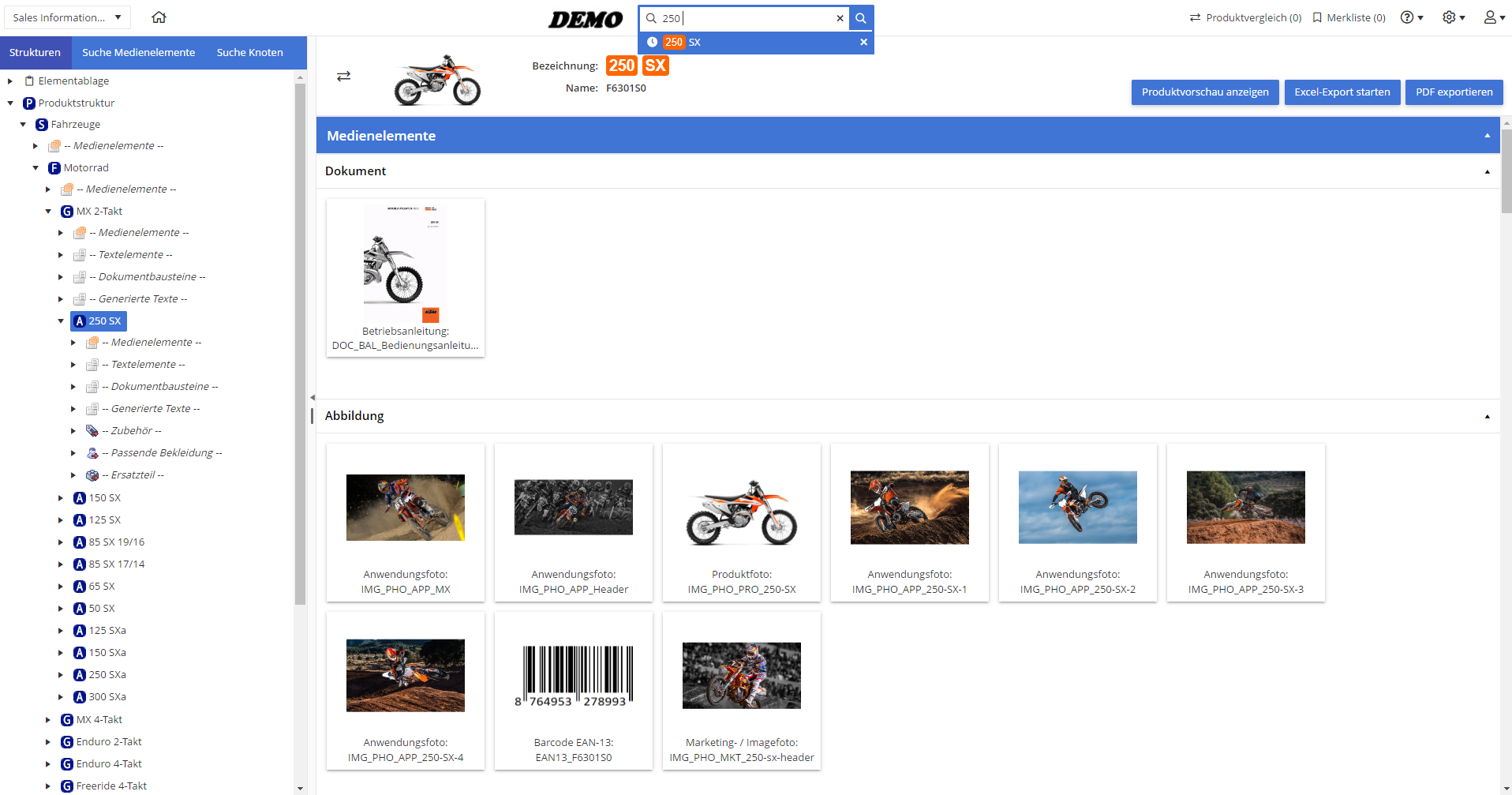Expand the Elementablage tree node
Viewport: 1512px width, 795px height.
tap(10, 81)
